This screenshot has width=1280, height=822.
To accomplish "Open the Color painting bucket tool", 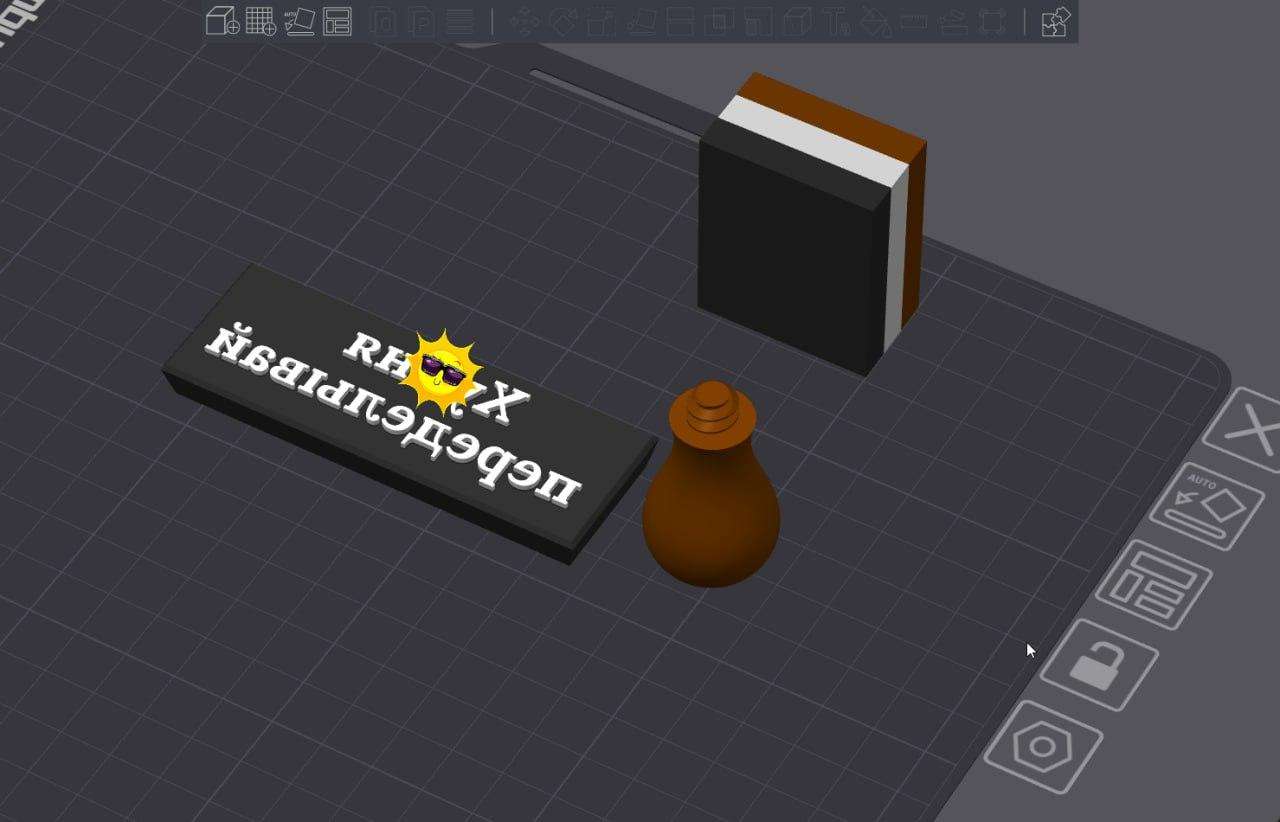I will 875,21.
